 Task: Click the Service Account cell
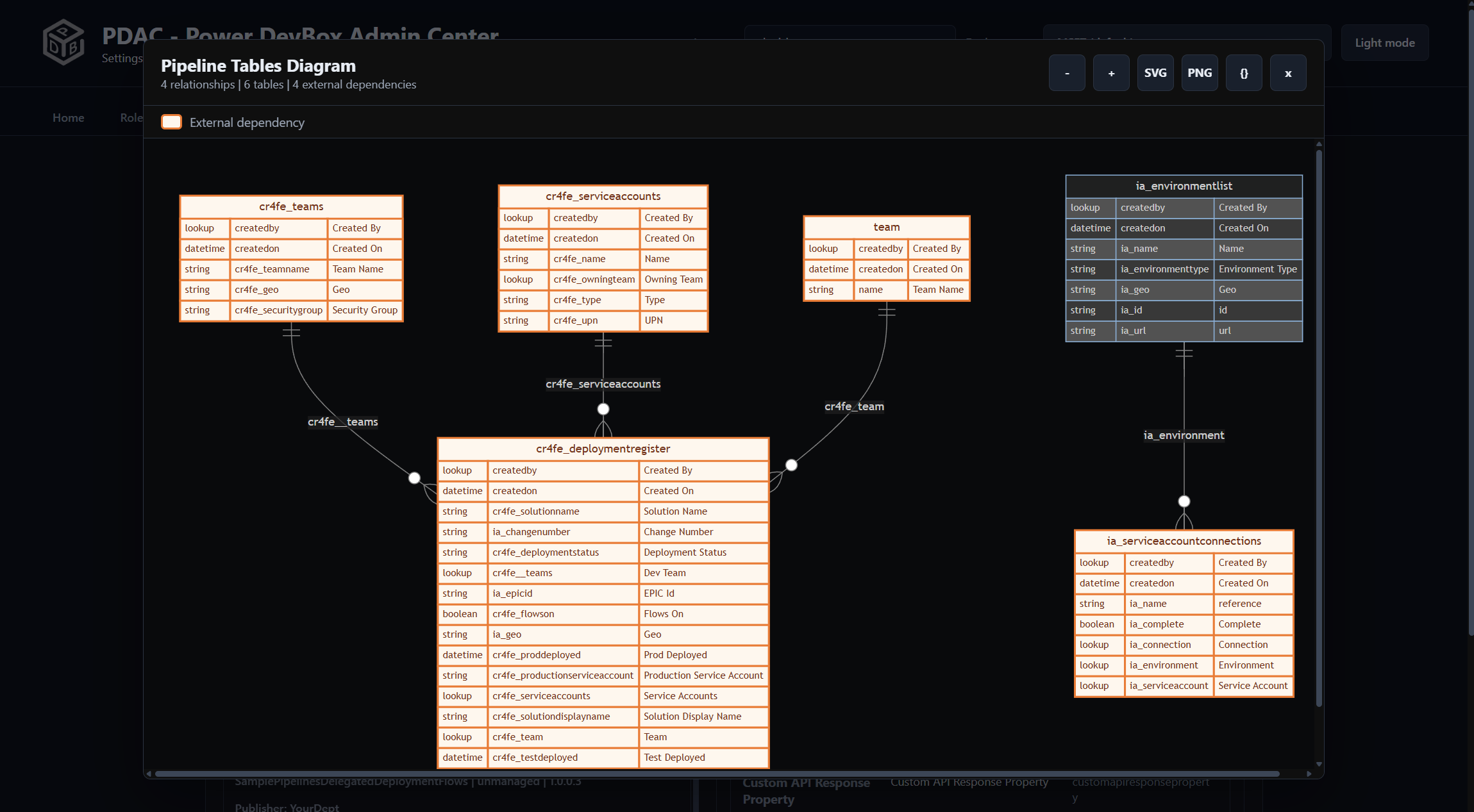(x=1253, y=686)
